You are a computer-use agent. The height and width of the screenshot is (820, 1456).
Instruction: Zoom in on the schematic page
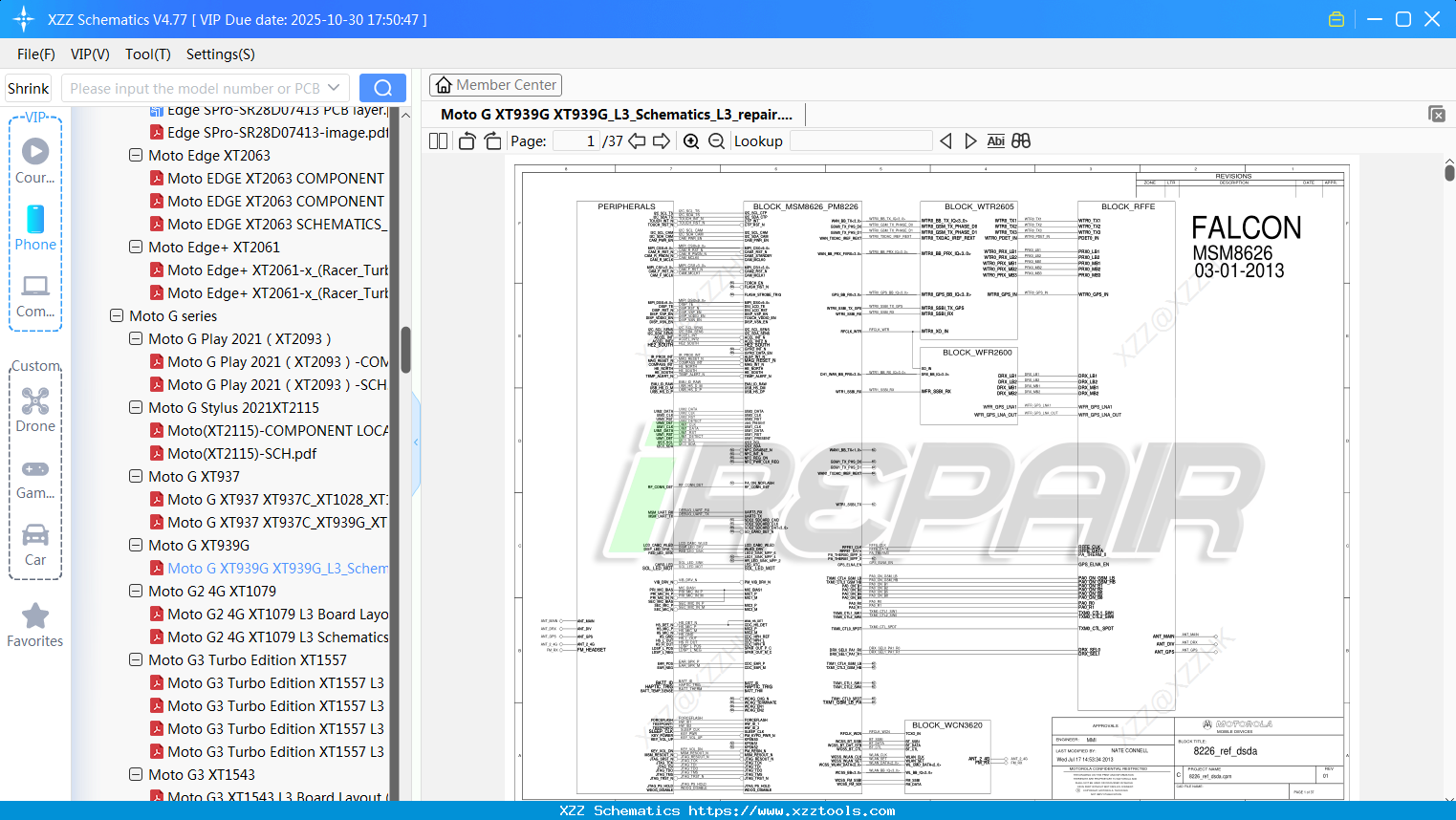pos(690,140)
